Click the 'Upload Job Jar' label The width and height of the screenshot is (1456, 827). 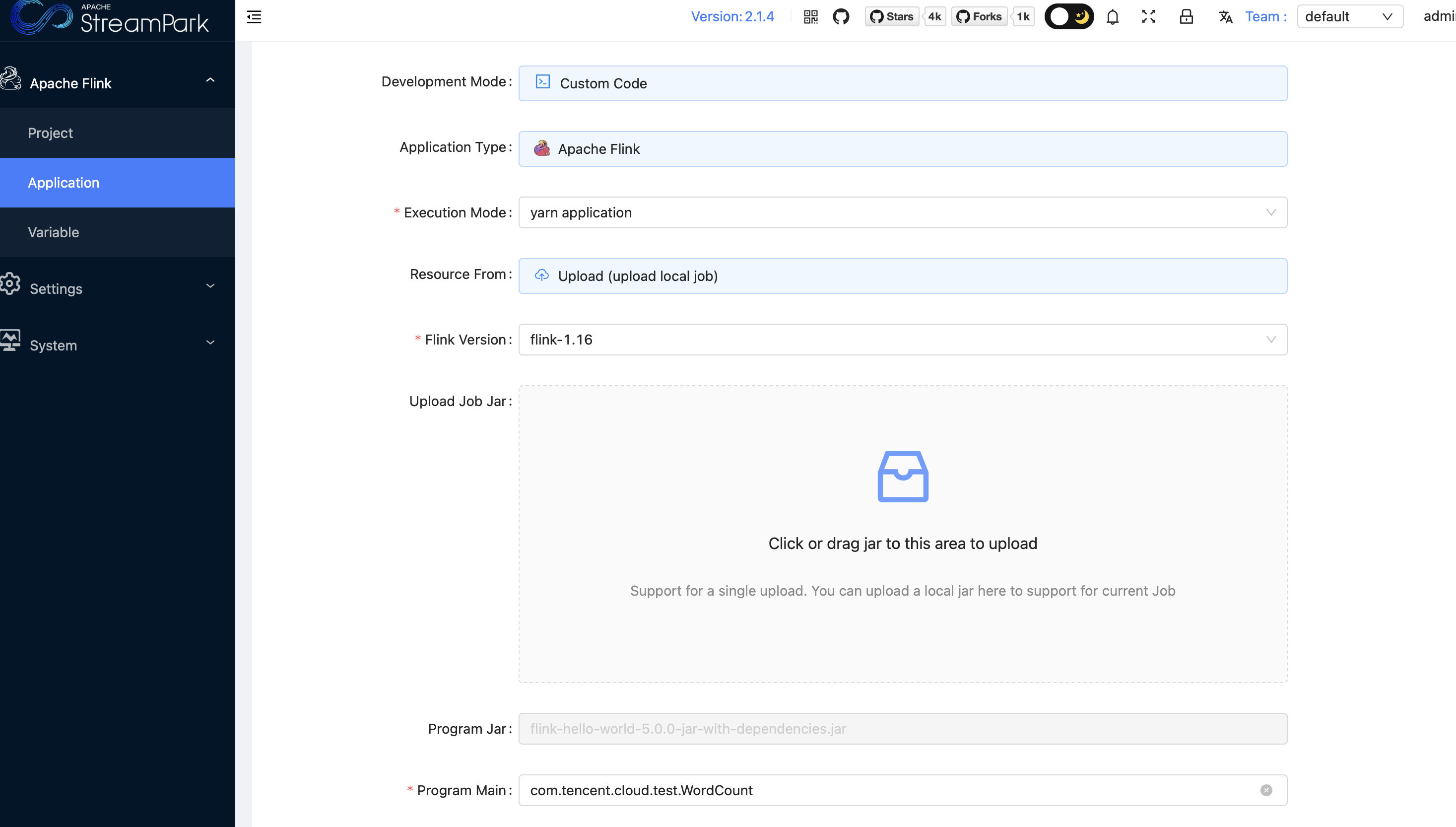tap(458, 401)
